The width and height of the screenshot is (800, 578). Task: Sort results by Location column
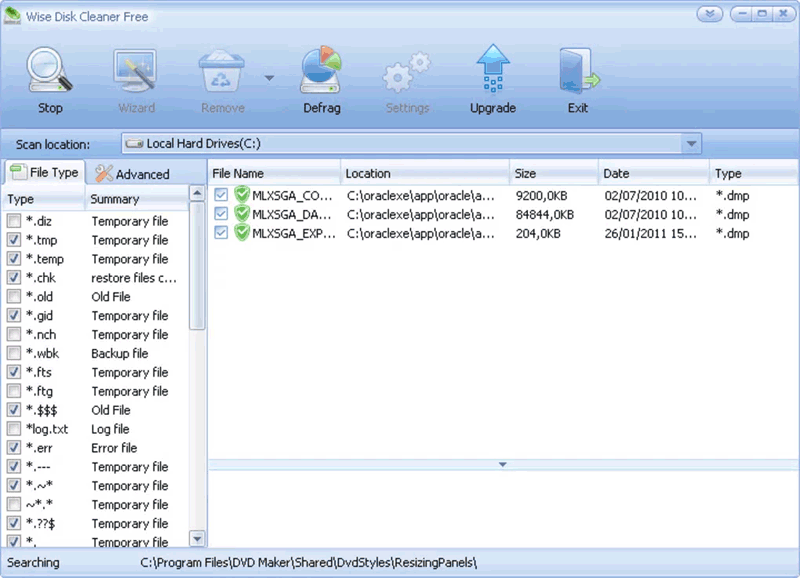pos(425,173)
